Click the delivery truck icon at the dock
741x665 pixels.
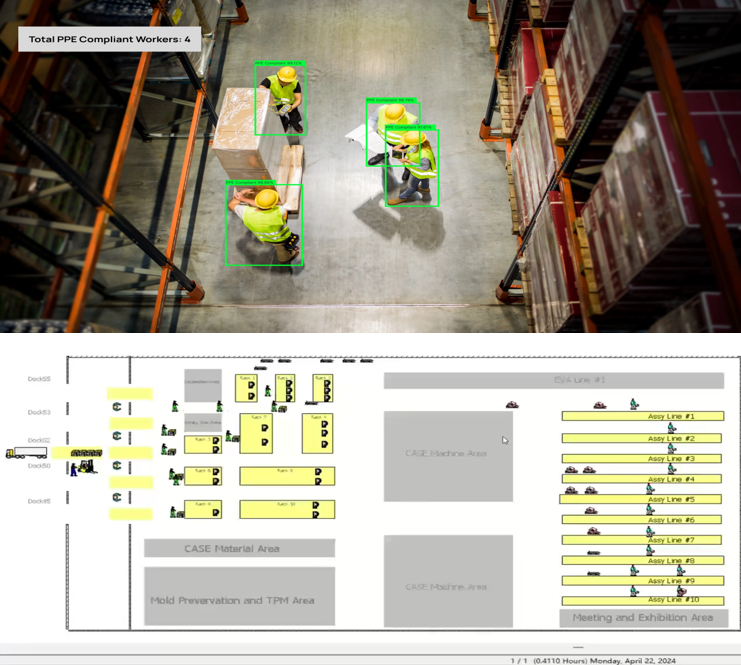(26, 453)
